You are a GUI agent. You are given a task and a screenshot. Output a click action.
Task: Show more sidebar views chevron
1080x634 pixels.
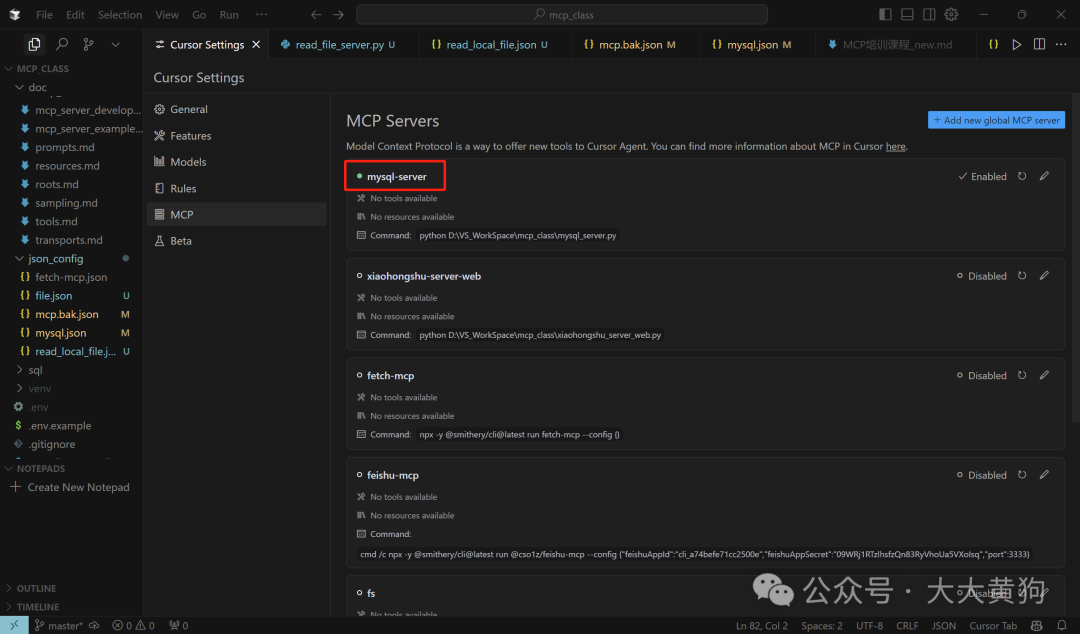116,45
